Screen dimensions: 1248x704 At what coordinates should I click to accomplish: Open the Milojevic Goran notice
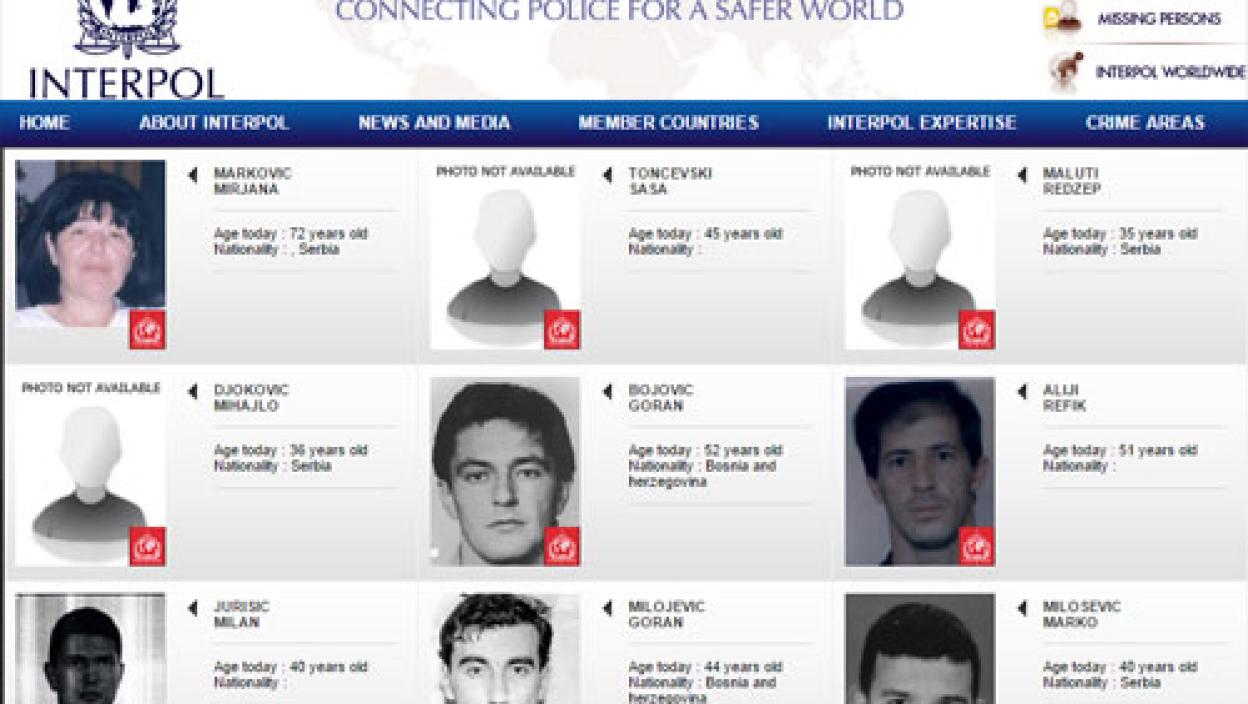[x=667, y=615]
